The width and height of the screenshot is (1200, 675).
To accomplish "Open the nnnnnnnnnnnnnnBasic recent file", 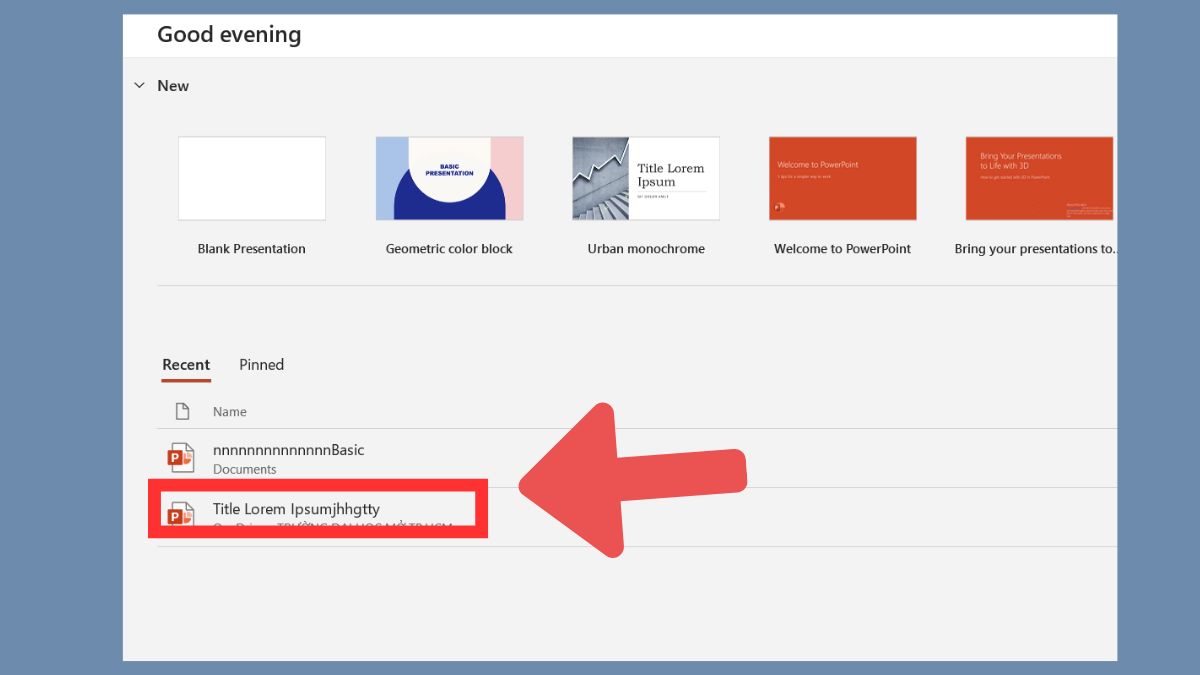I will [x=289, y=450].
